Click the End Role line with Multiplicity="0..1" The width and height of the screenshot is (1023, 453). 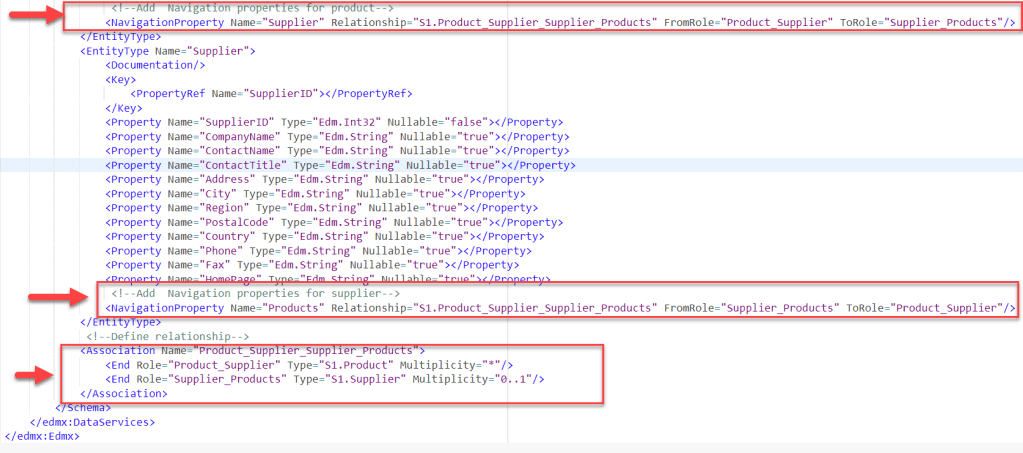coord(324,380)
